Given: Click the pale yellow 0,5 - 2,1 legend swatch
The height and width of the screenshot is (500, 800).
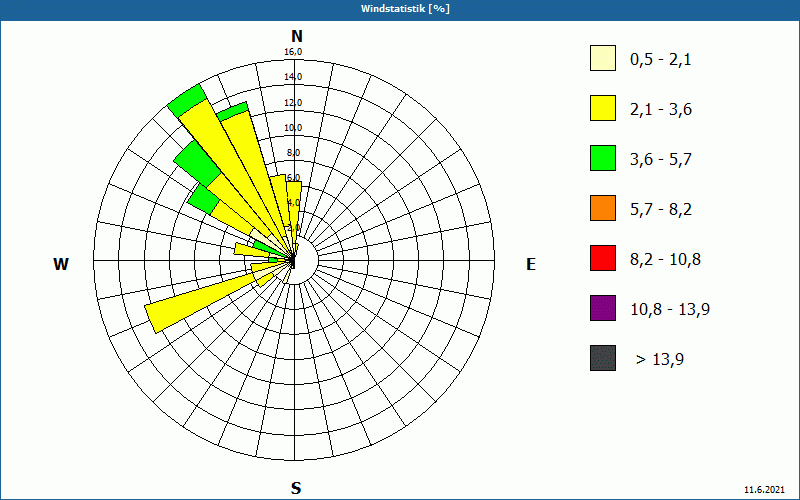Looking at the screenshot, I should point(603,58).
